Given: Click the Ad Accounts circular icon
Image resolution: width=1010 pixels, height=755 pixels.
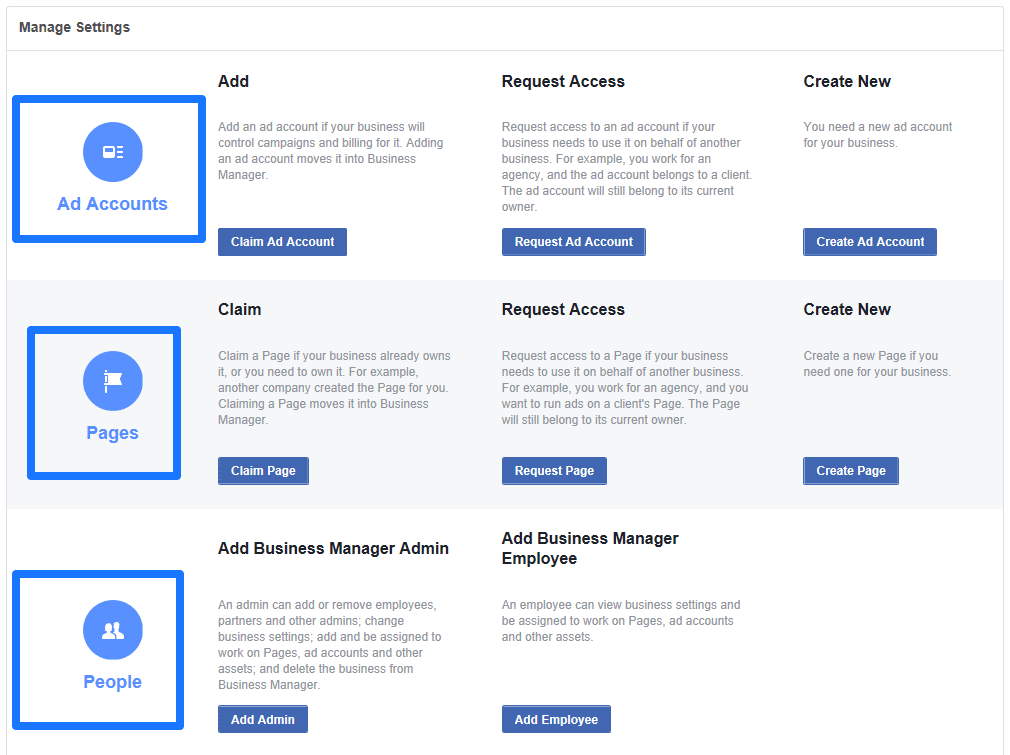Looking at the screenshot, I should [113, 152].
